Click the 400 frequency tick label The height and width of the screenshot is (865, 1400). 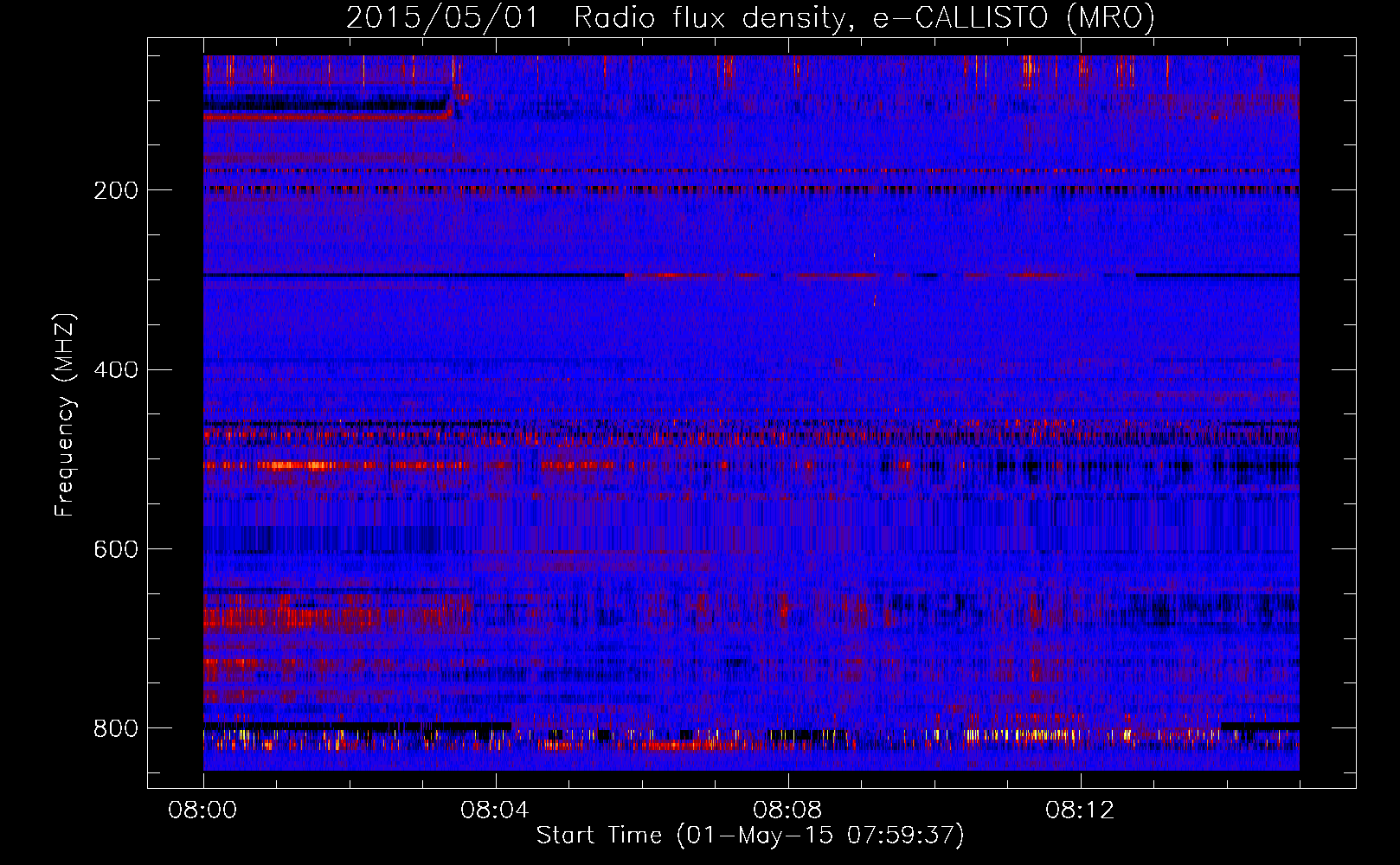click(x=116, y=370)
